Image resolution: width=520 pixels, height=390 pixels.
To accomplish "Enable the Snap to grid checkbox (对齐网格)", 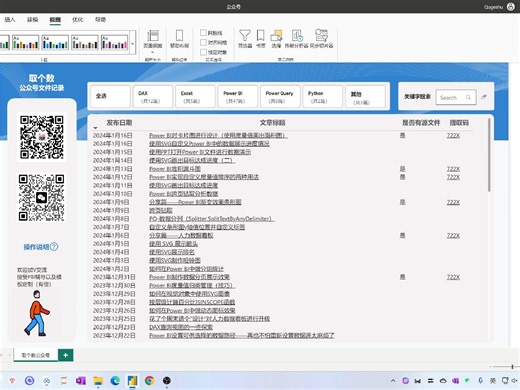I will tap(203, 42).
